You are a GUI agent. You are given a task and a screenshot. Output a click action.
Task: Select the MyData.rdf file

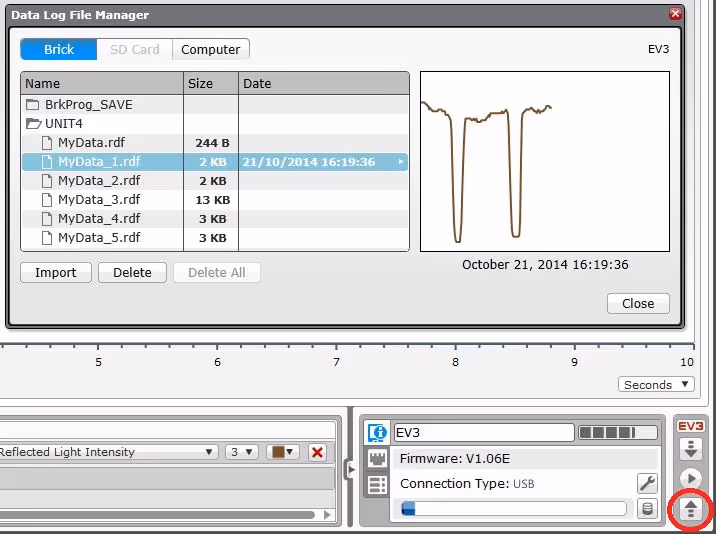pos(91,143)
